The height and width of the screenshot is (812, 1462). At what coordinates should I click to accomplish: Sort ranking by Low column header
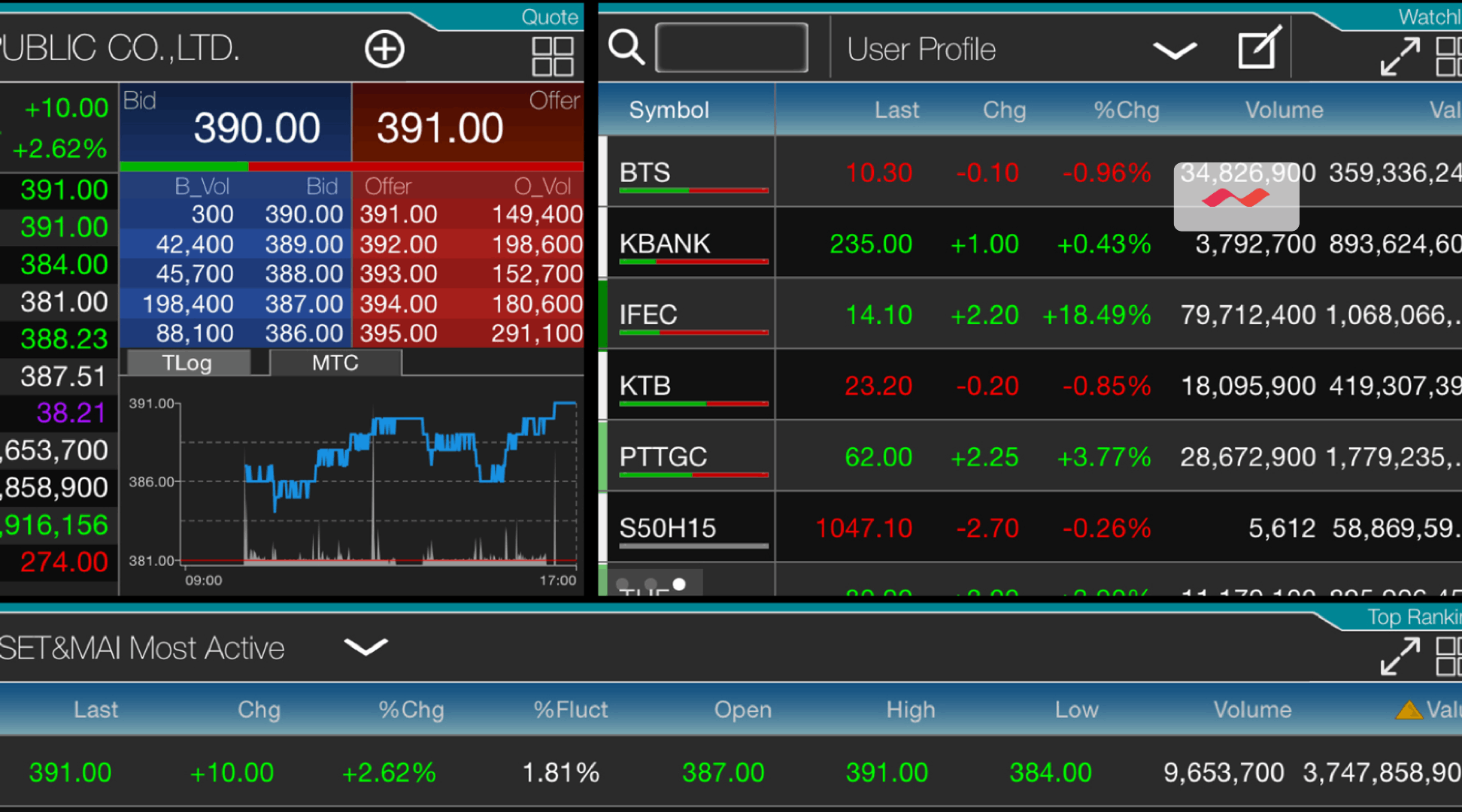click(x=1076, y=710)
